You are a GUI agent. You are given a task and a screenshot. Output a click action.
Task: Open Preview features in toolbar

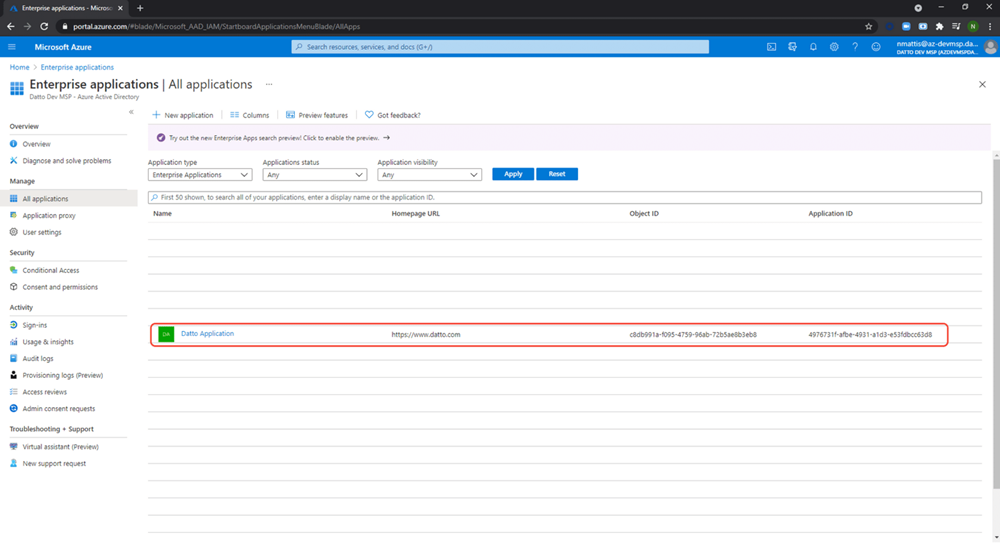point(317,115)
